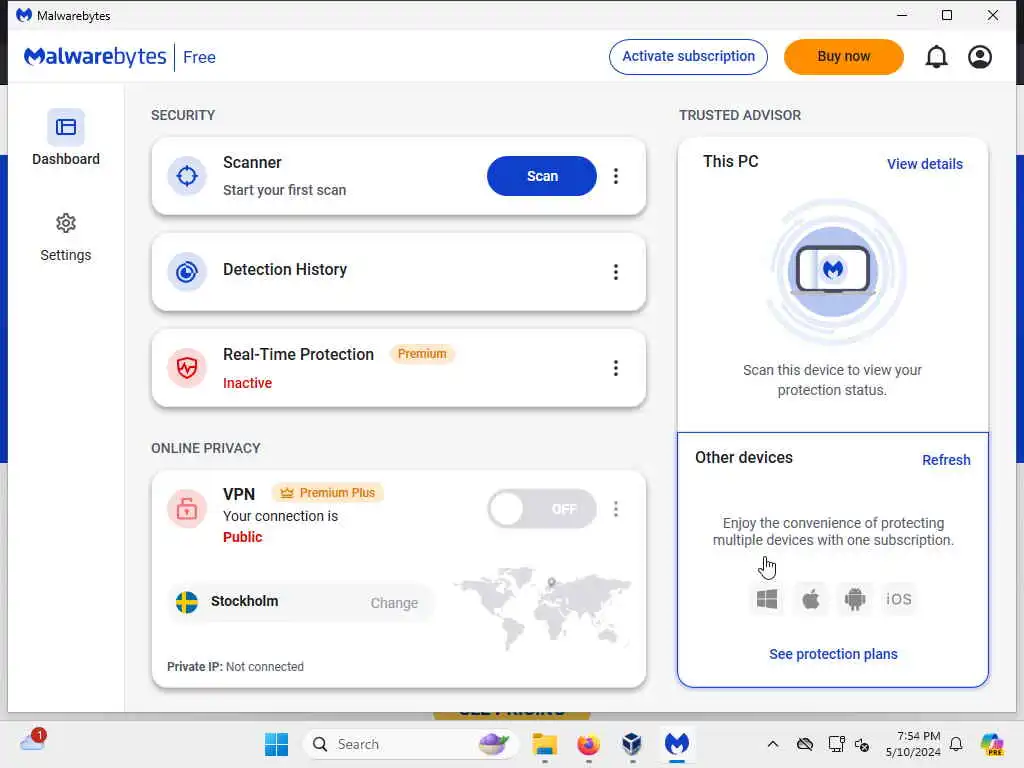Toggle the VPN OFF switch
This screenshot has width=1024, height=768.
tap(541, 509)
